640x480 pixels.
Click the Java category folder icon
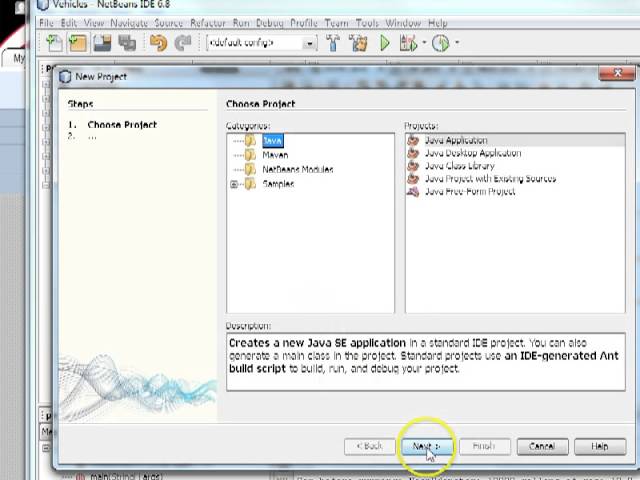click(x=250, y=141)
